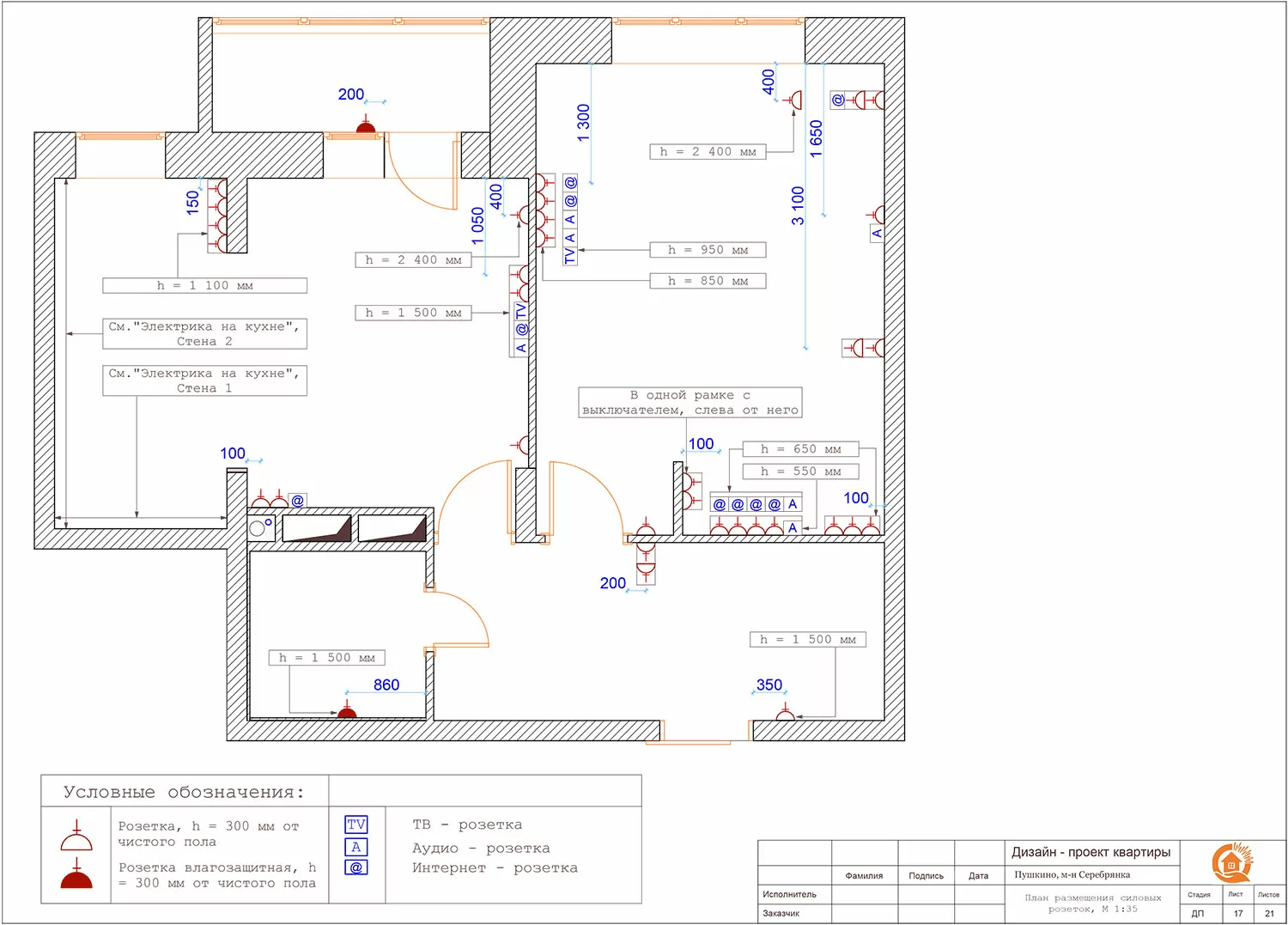1288x925 pixels.
Task: Click the 'h = 650 мм' label
Action: (801, 449)
